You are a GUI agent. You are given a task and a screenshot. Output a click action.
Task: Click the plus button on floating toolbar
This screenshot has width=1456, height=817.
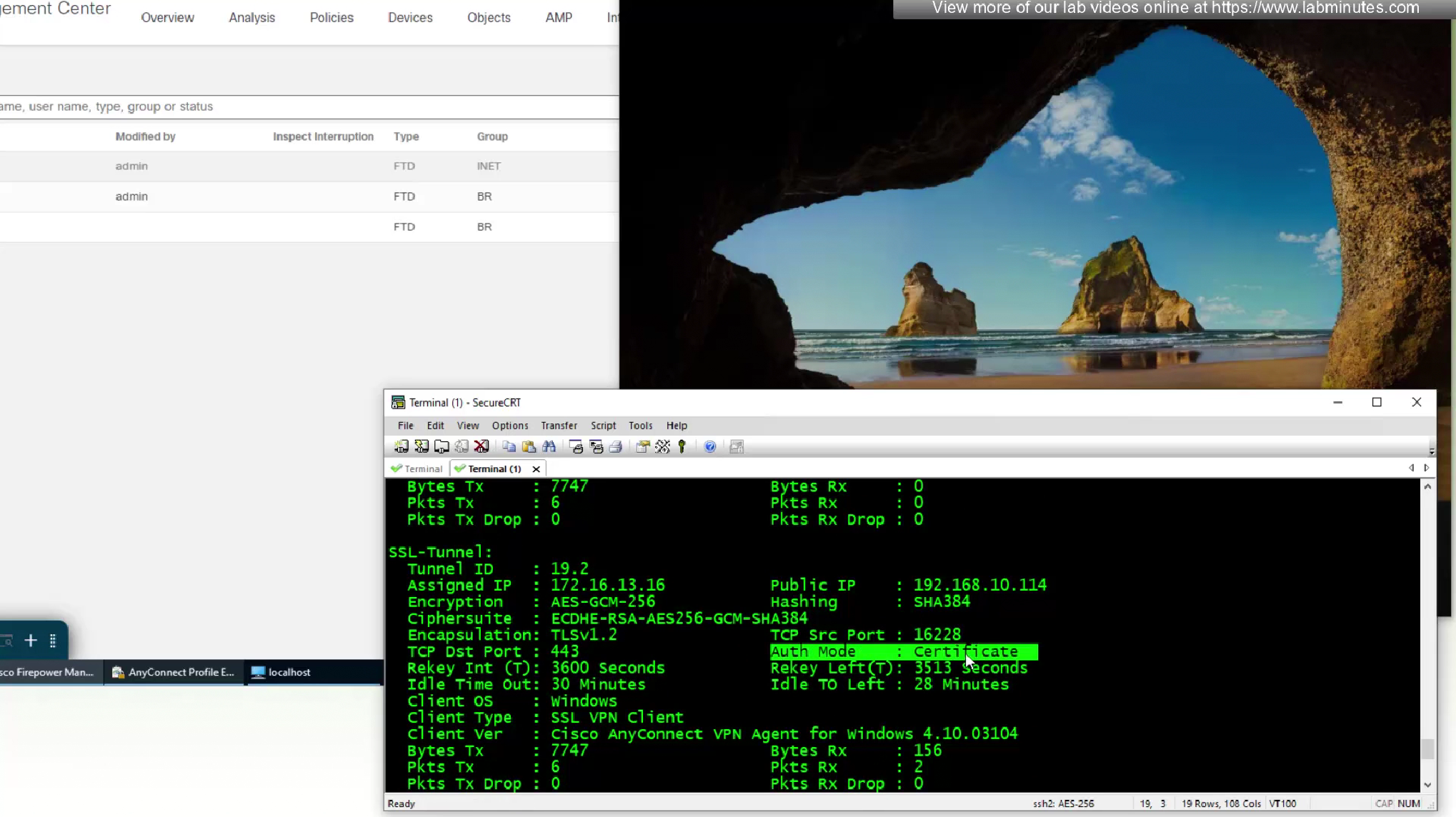point(31,641)
